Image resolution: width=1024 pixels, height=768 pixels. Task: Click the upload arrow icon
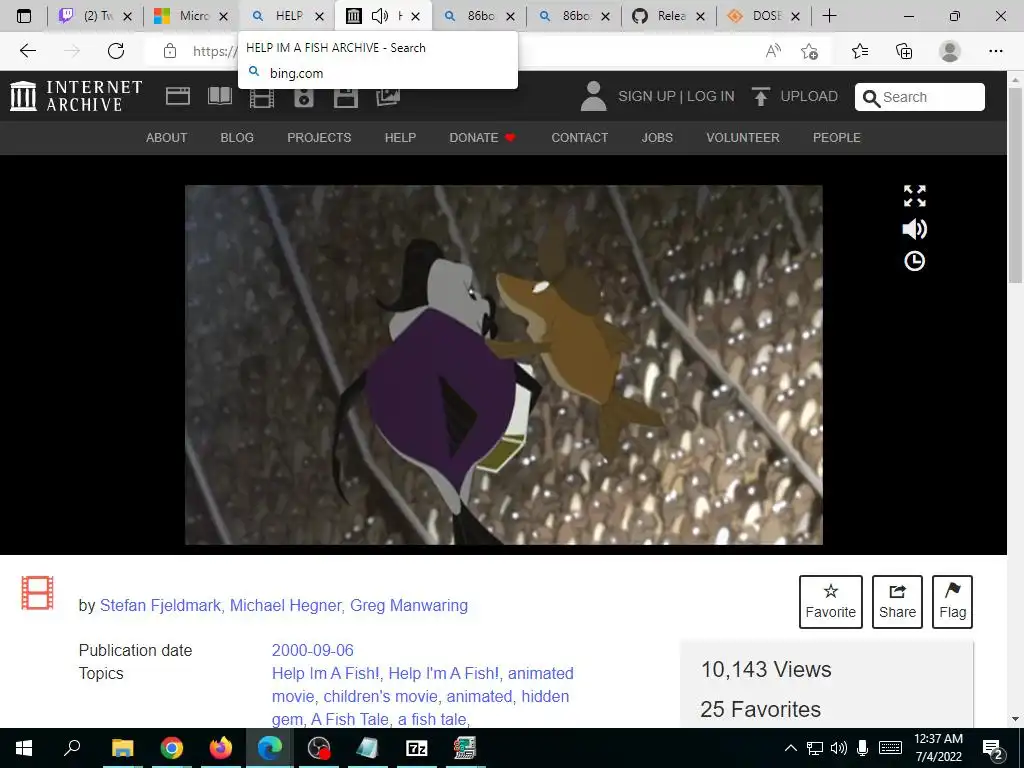coord(760,97)
